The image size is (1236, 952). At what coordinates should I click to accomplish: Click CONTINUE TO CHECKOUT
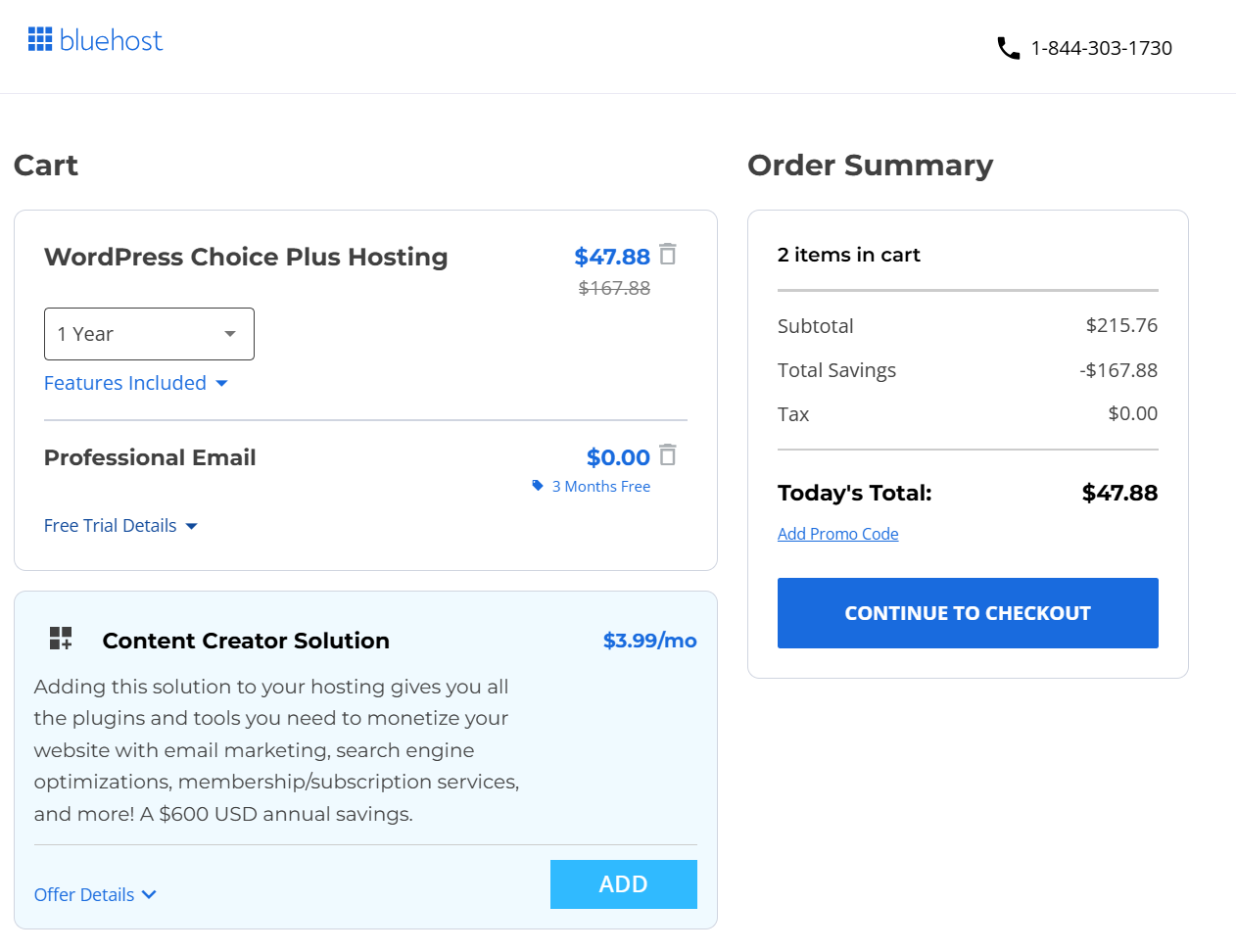pyautogui.click(x=967, y=612)
